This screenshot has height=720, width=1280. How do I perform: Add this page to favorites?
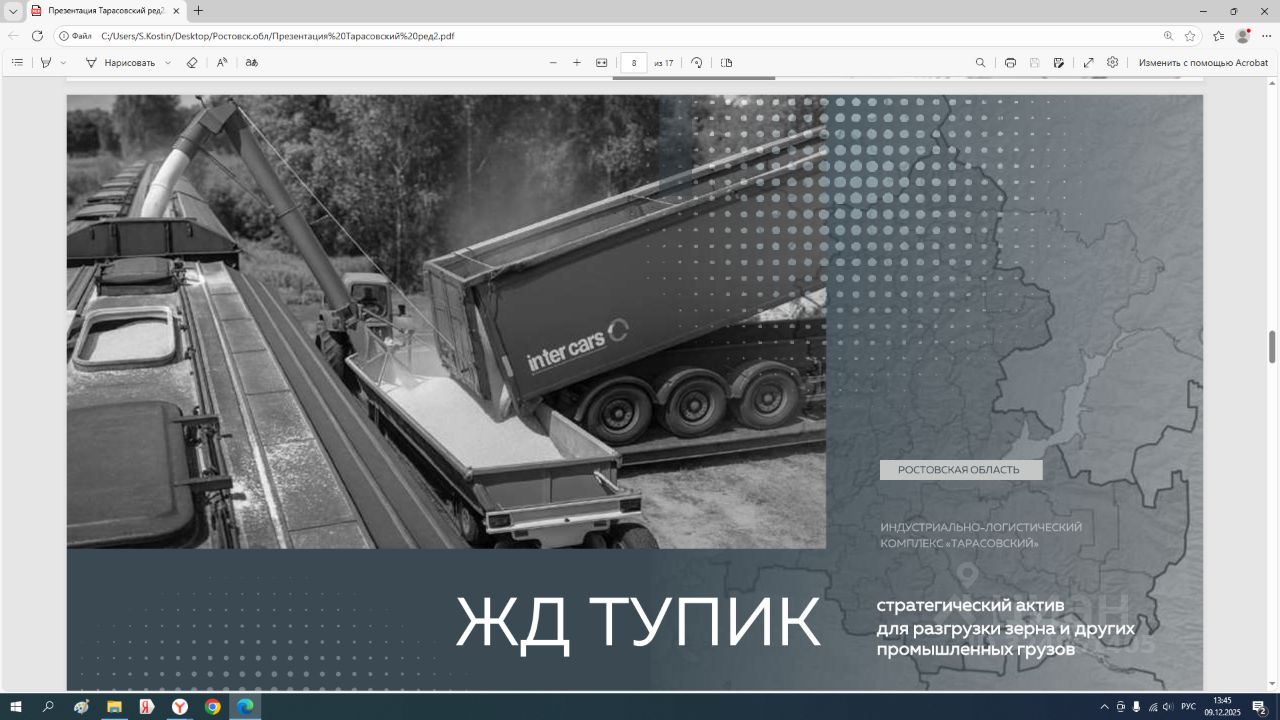1190,36
